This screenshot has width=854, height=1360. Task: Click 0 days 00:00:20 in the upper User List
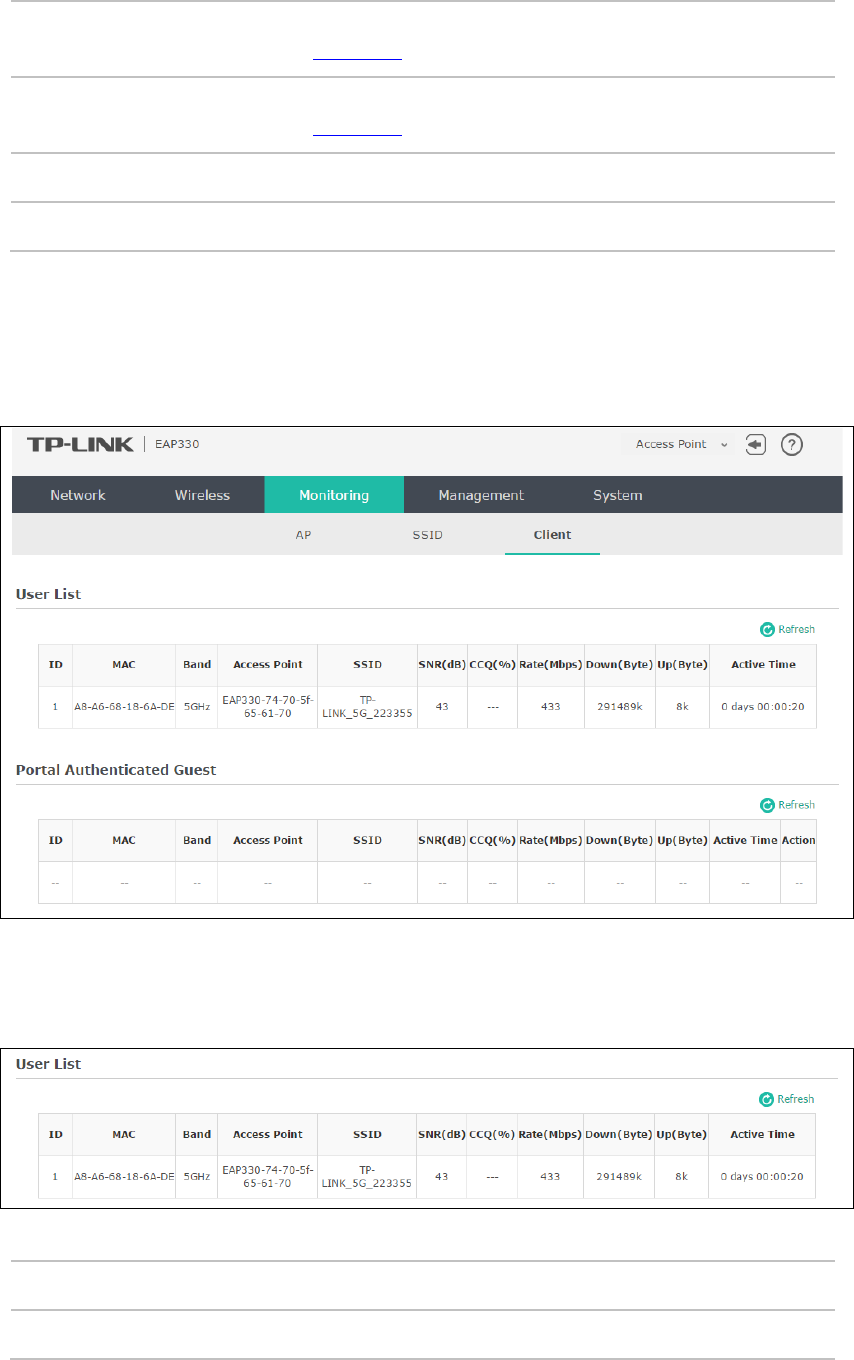762,707
